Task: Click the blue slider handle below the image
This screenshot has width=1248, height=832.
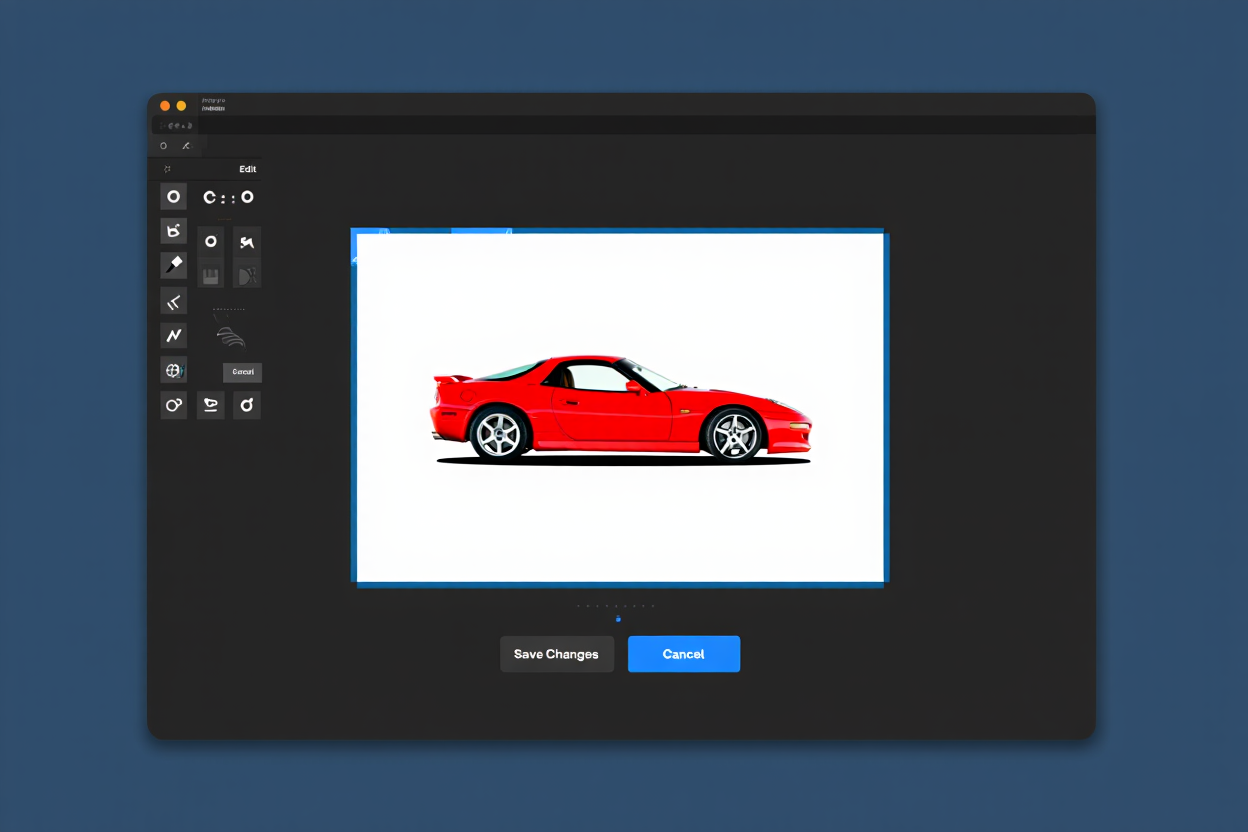Action: [618, 619]
